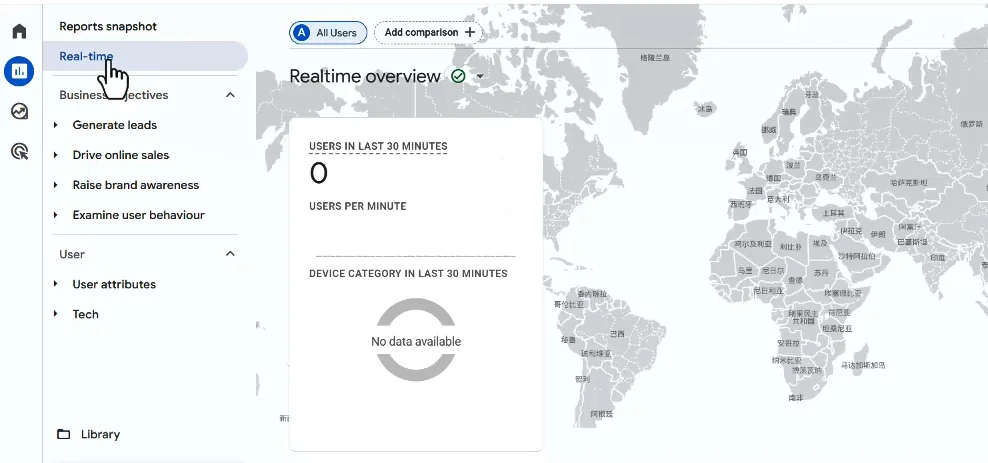Click the User section heading
988x463 pixels.
click(72, 254)
